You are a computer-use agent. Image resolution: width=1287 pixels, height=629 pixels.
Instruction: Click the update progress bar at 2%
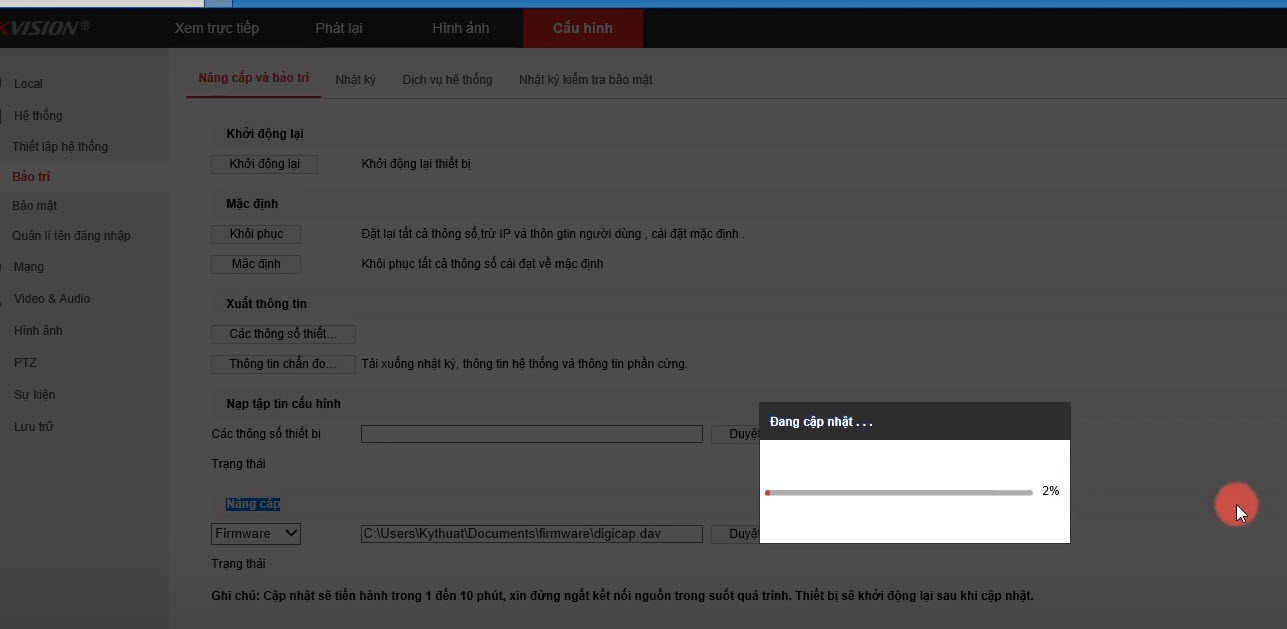[x=898, y=493]
